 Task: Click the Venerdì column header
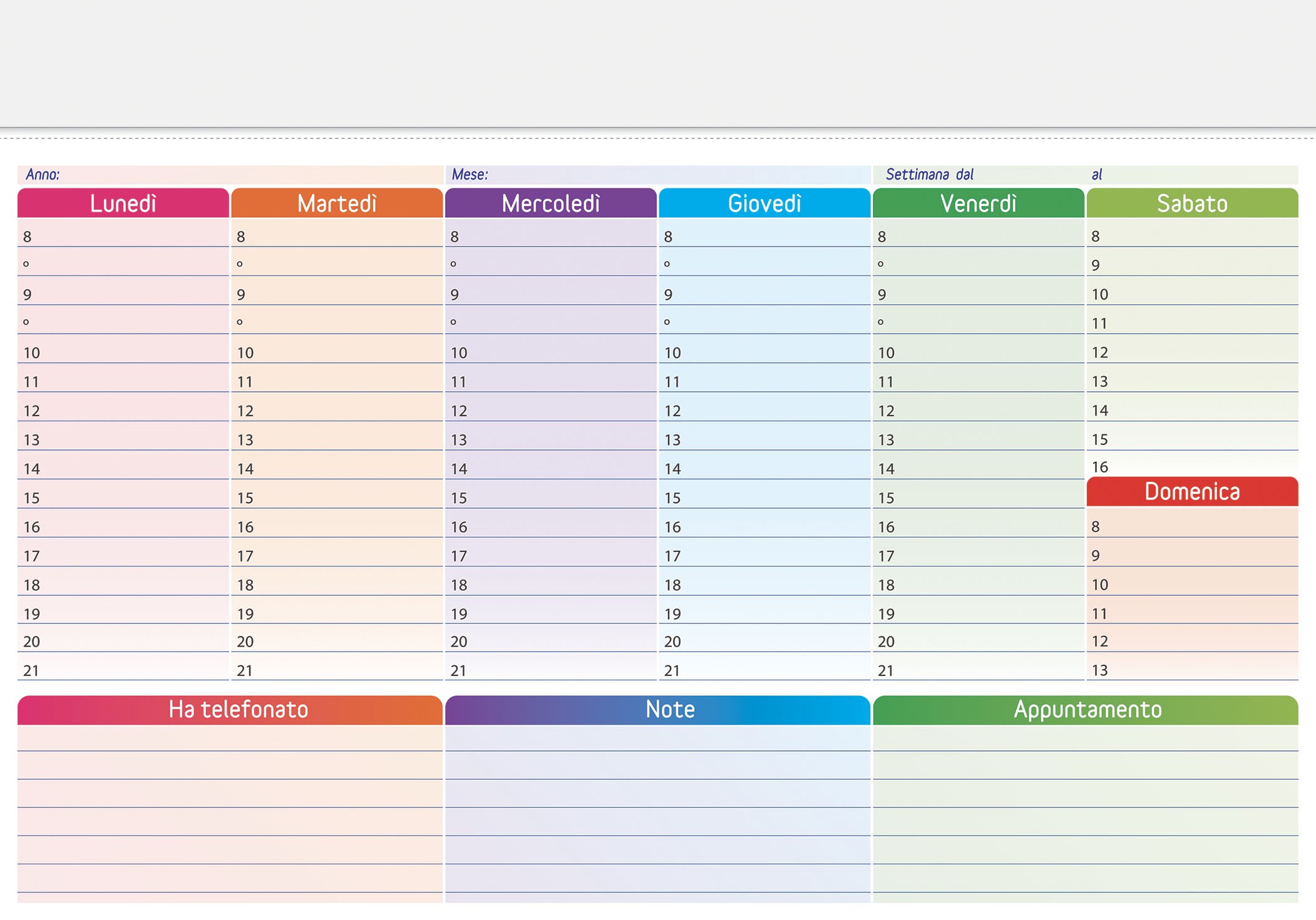[979, 203]
